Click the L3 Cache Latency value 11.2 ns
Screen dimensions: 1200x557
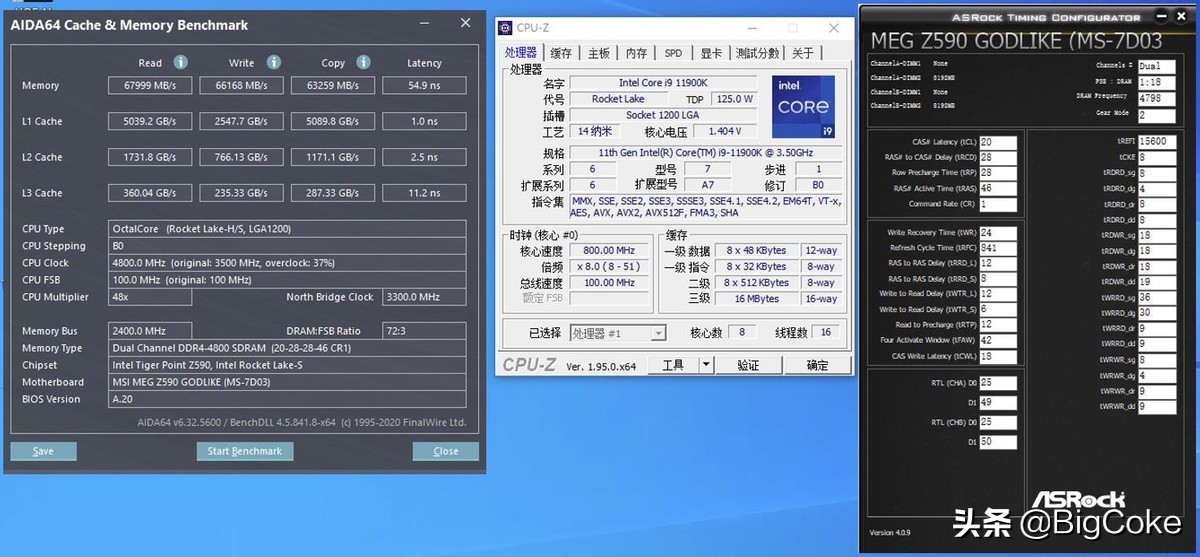click(424, 193)
